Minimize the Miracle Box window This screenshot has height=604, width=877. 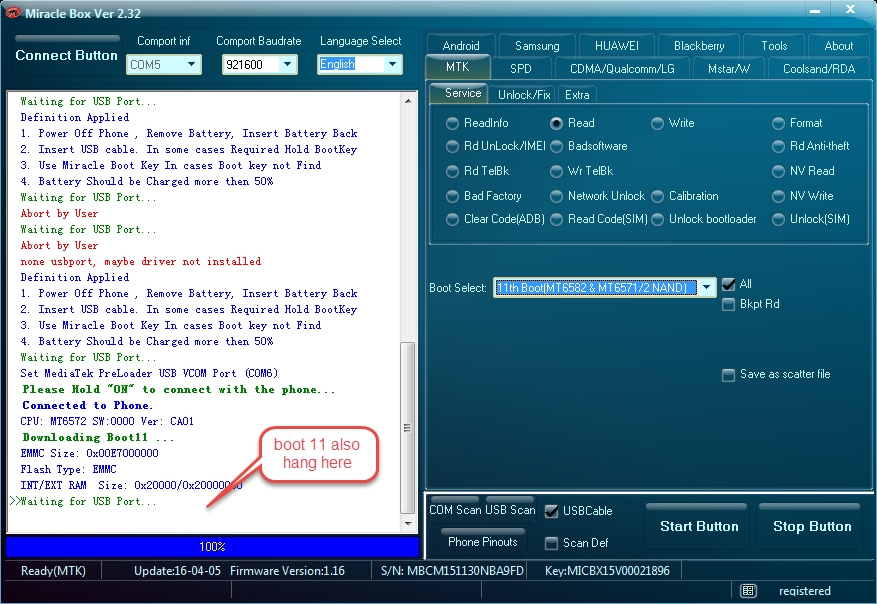pos(814,11)
